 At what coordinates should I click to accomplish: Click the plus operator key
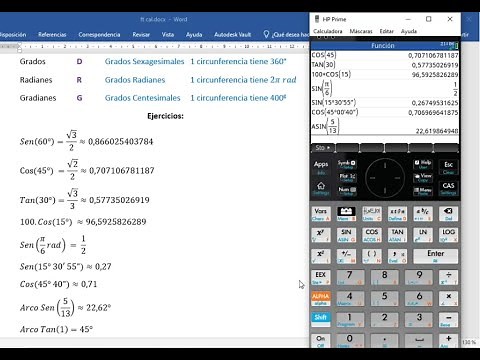(x=448, y=341)
